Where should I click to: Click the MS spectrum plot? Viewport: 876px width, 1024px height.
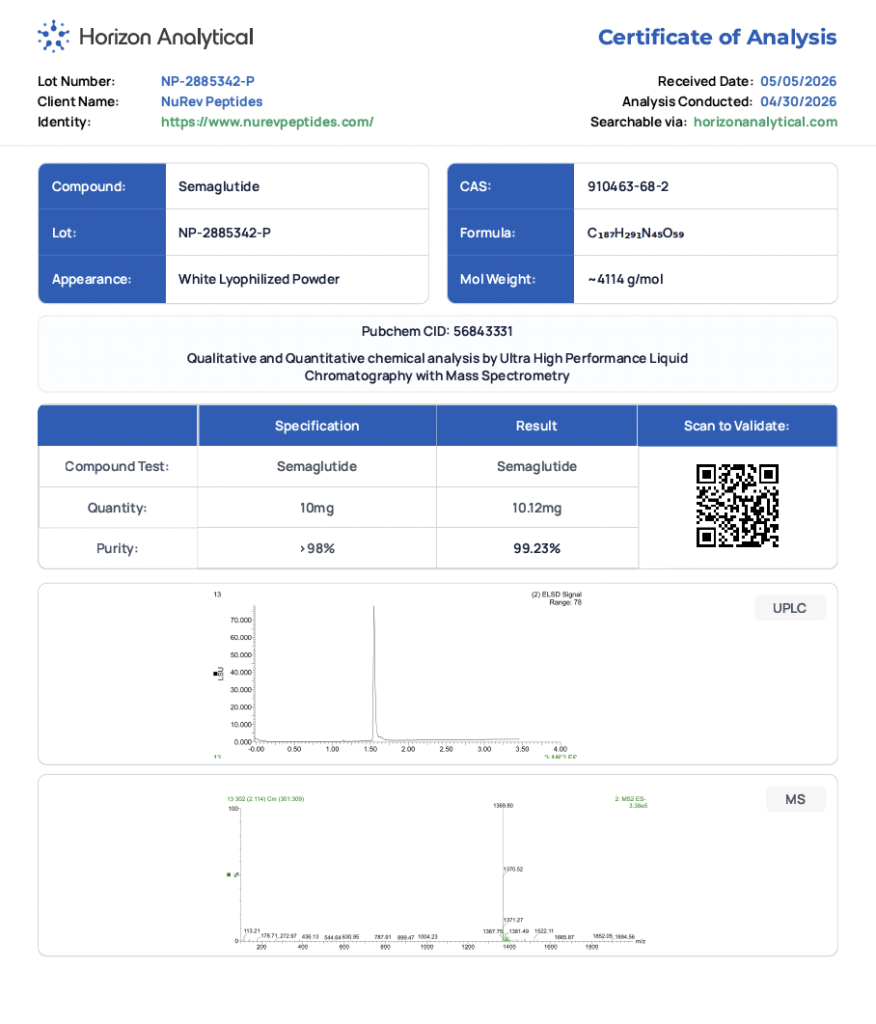436,872
